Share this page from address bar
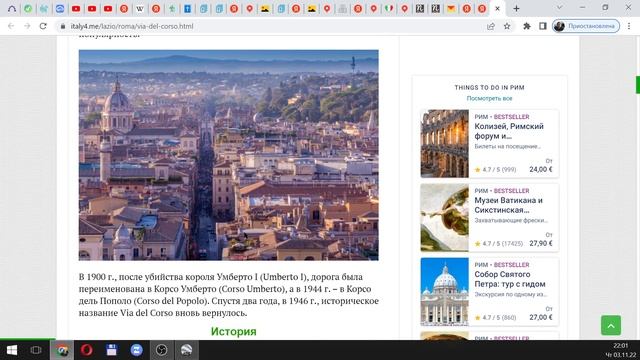Image resolution: width=640 pixels, height=360 pixels. pos(491,26)
